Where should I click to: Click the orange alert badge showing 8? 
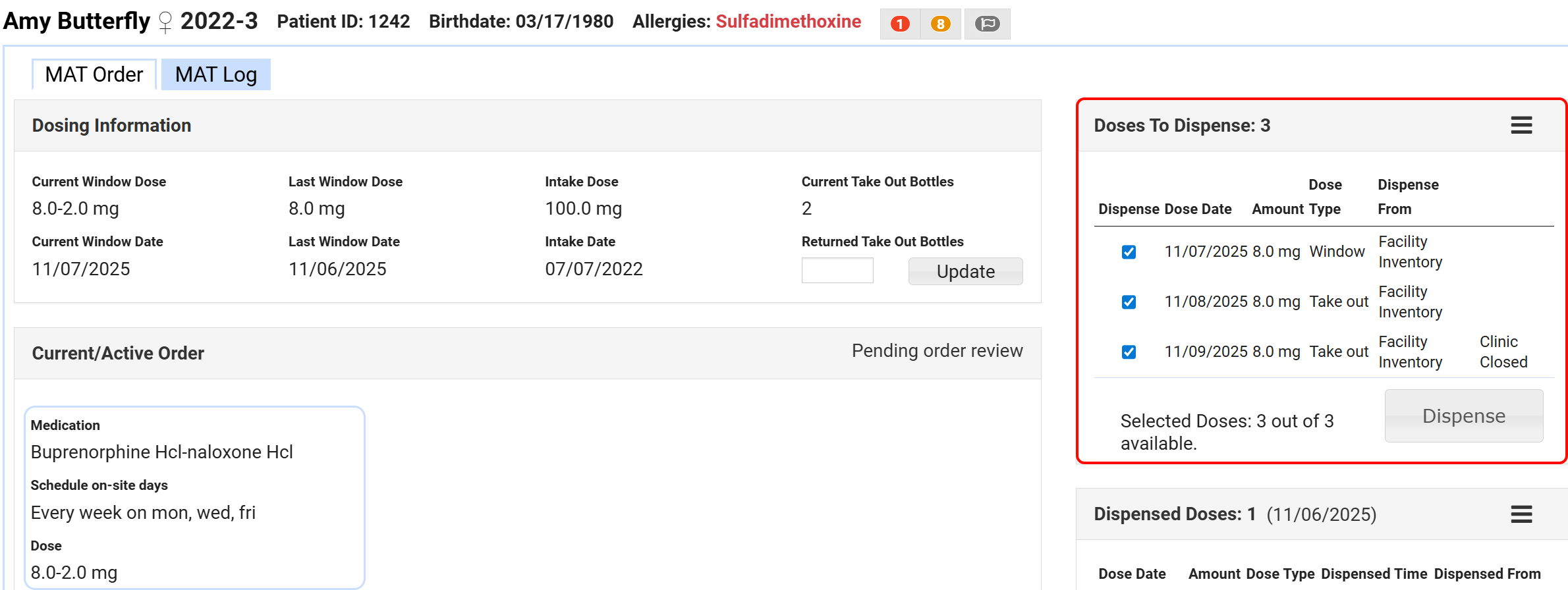coord(940,24)
